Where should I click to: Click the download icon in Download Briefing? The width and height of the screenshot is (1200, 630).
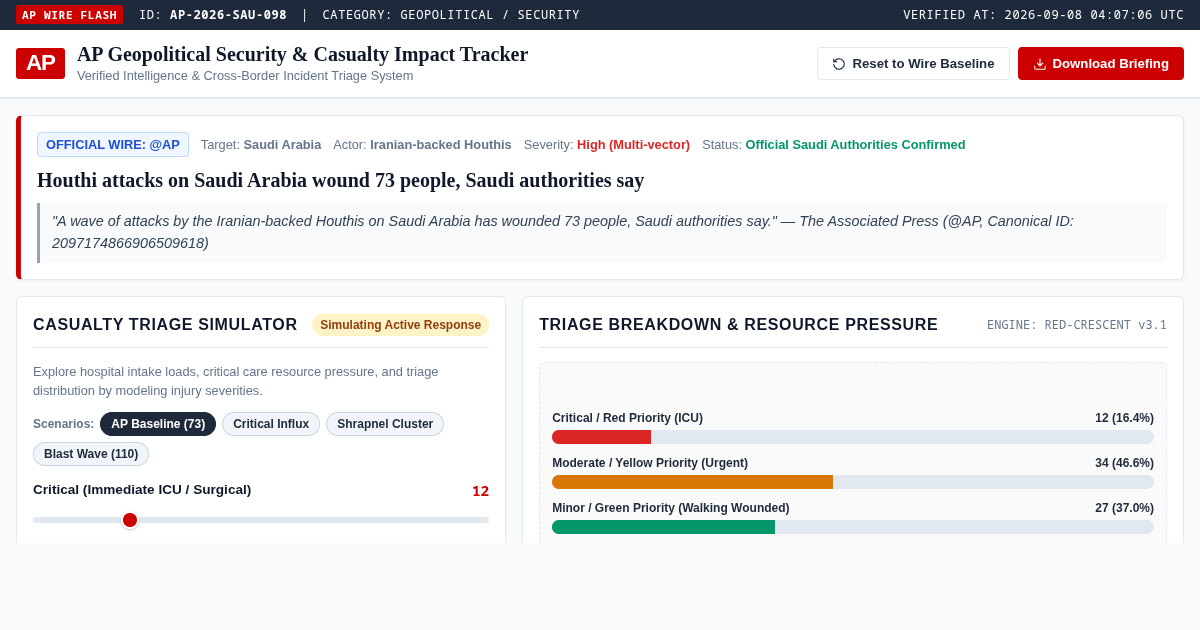pos(1040,64)
